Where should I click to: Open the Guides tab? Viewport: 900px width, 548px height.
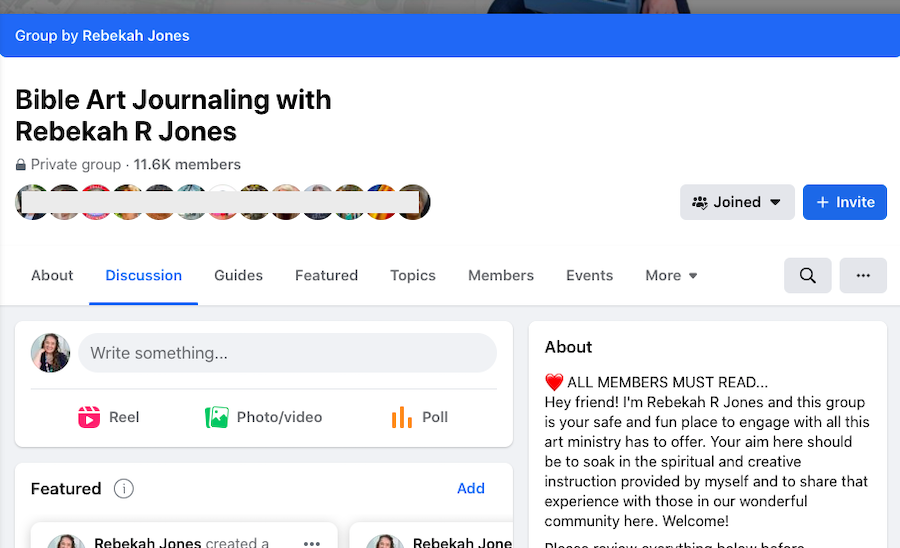(x=238, y=275)
